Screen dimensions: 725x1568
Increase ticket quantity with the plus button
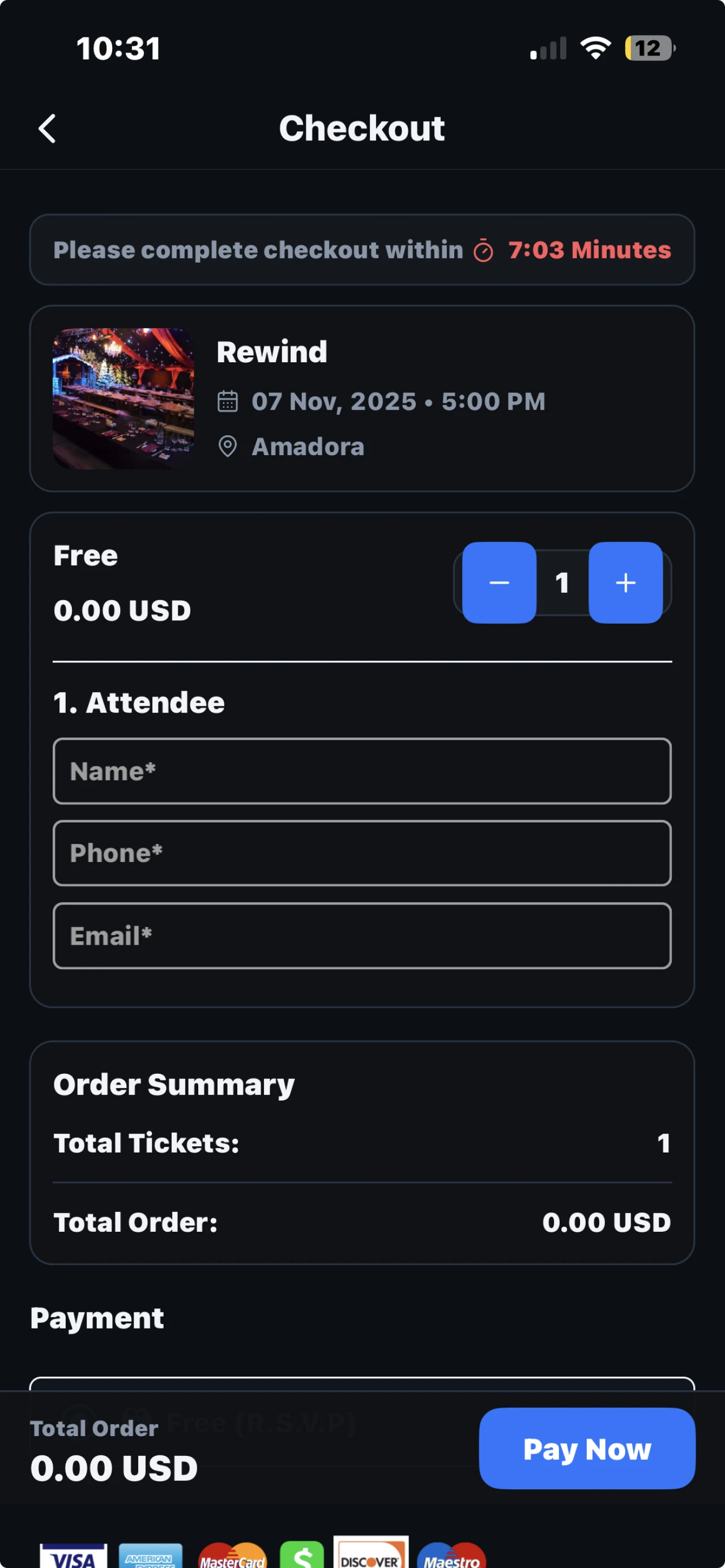tap(626, 582)
